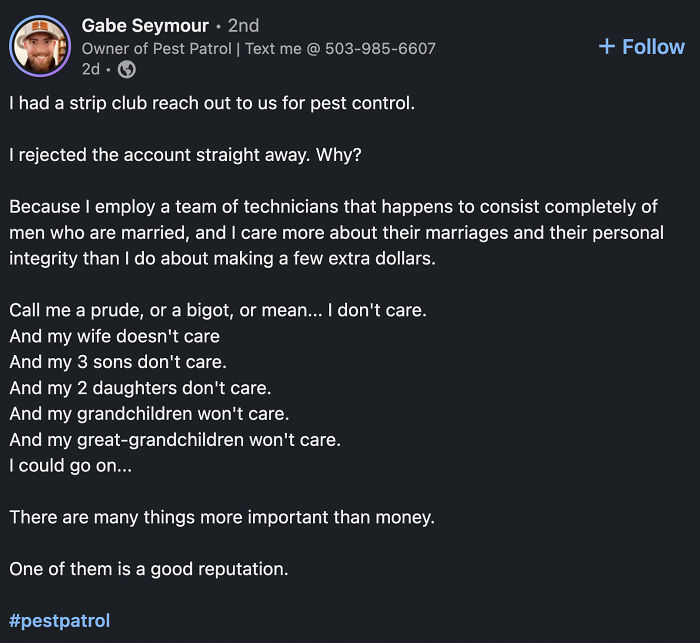Open Gabe Seymour's profile picture

coord(38,46)
